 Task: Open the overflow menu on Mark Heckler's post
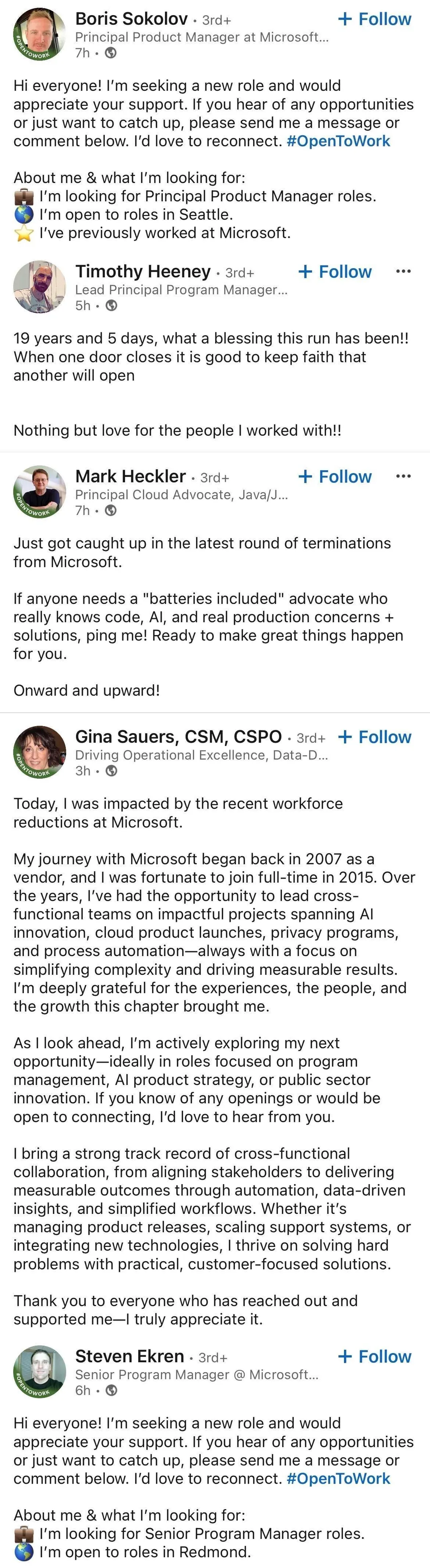pos(404,477)
